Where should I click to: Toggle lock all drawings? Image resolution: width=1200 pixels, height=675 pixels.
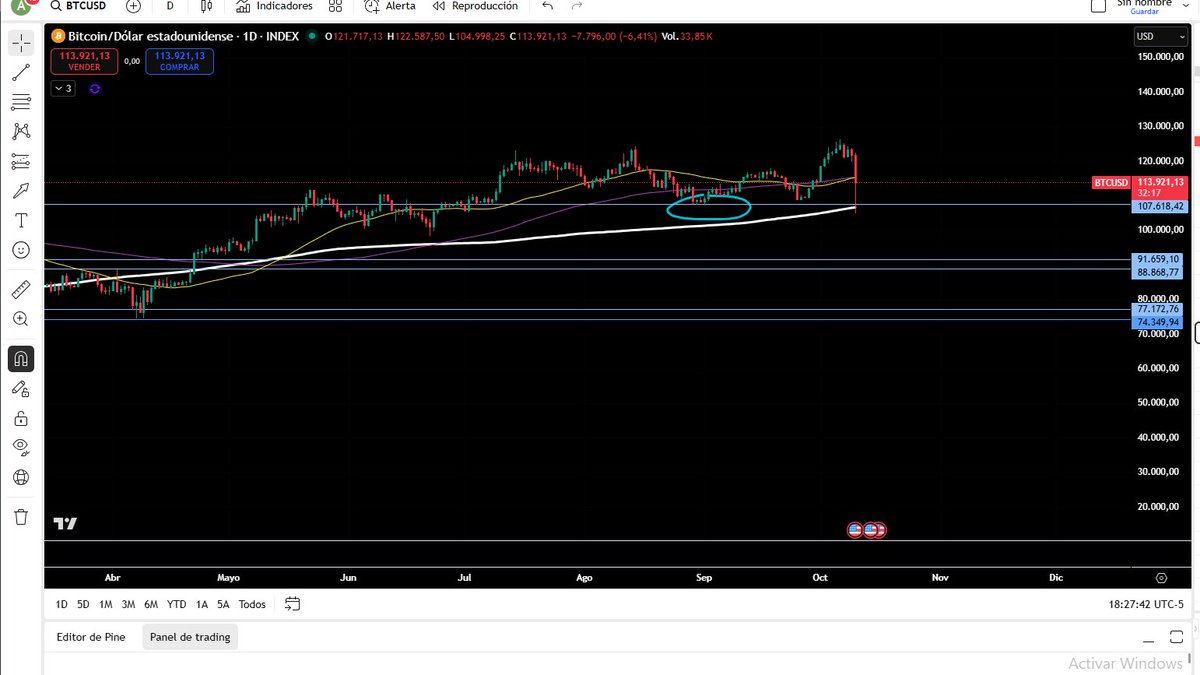21,418
